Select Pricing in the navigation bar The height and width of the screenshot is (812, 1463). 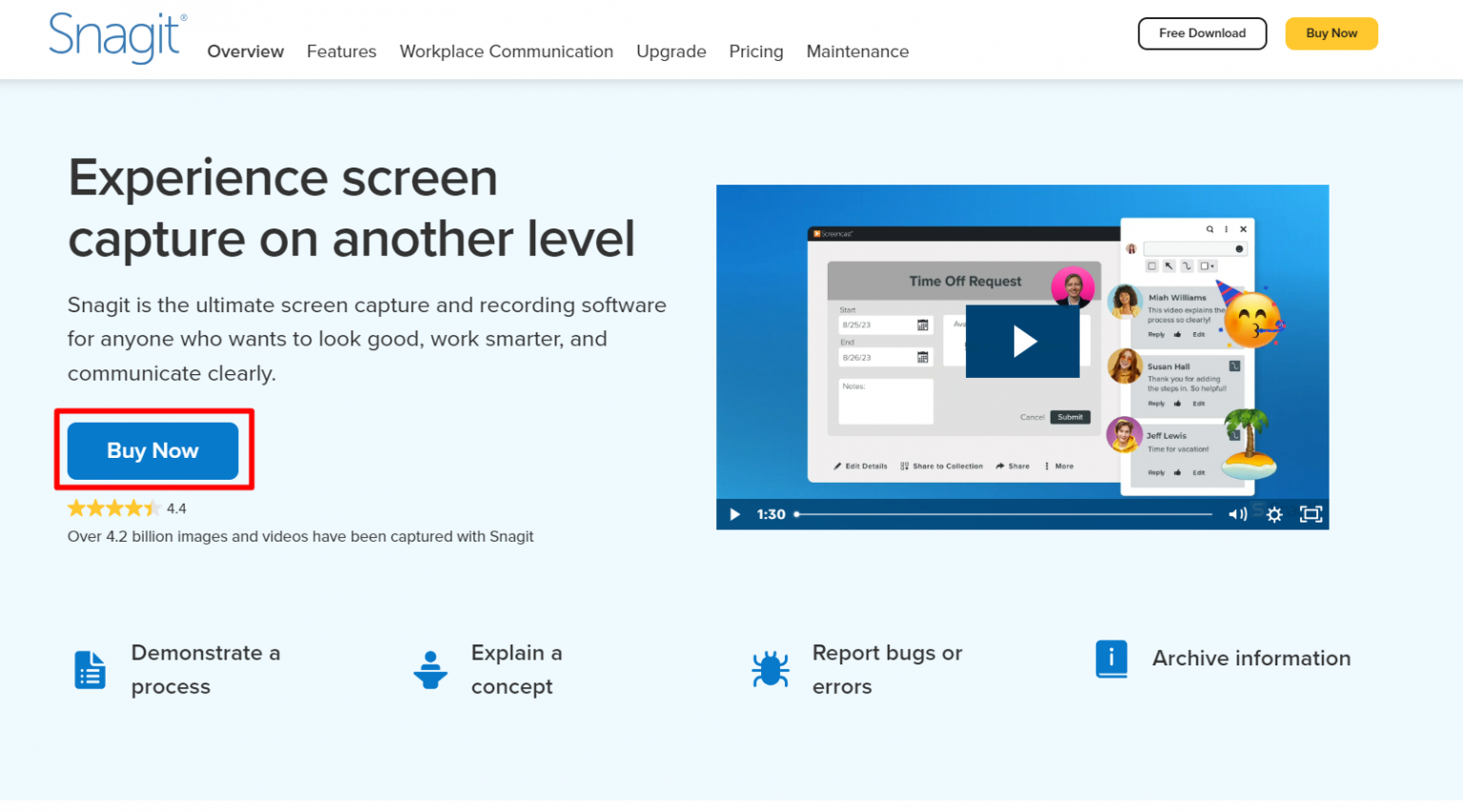click(755, 51)
